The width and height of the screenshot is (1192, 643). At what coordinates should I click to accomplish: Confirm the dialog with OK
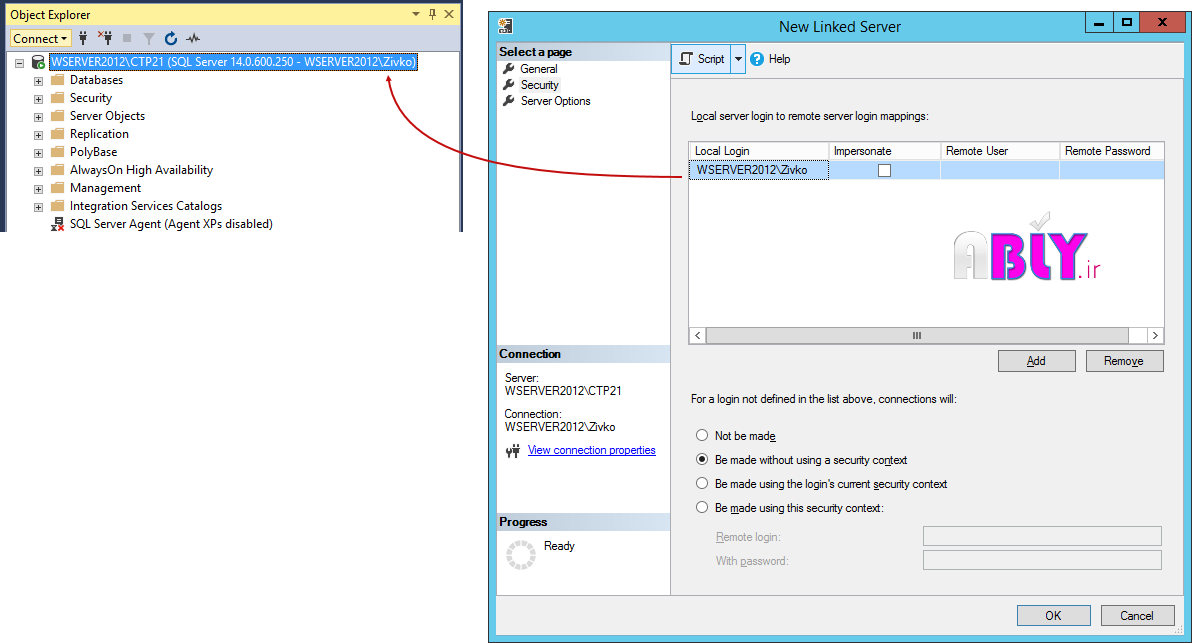[x=1053, y=616]
